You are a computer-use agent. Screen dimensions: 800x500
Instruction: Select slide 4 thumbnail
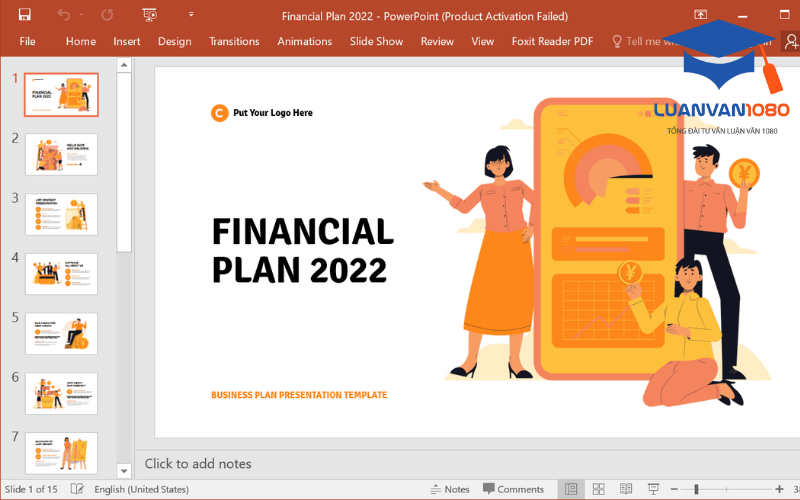[61, 274]
